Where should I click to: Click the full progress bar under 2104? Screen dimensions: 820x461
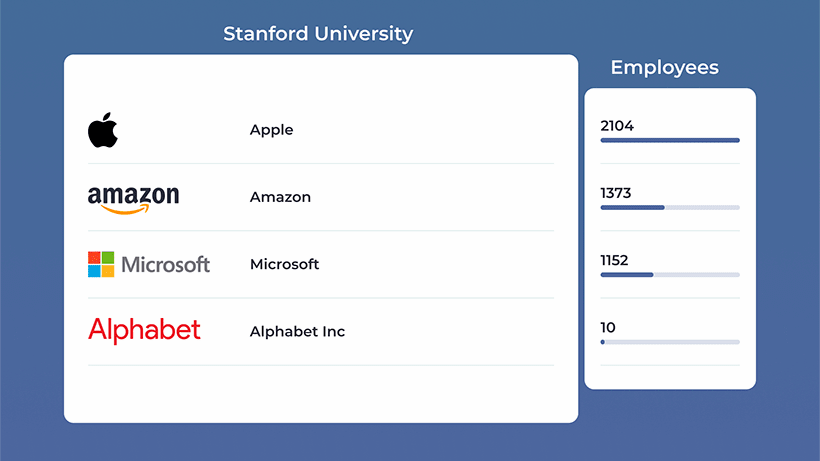670,140
